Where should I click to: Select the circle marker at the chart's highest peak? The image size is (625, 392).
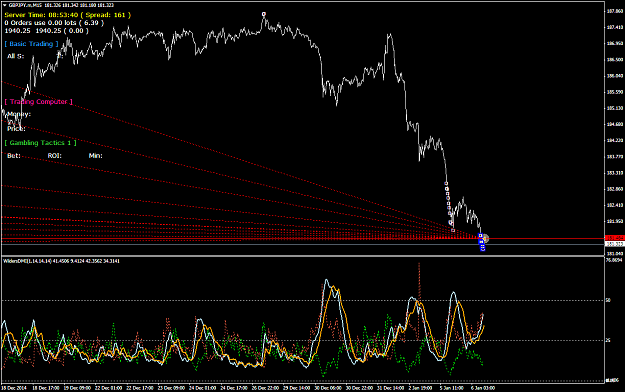pyautogui.click(x=263, y=14)
